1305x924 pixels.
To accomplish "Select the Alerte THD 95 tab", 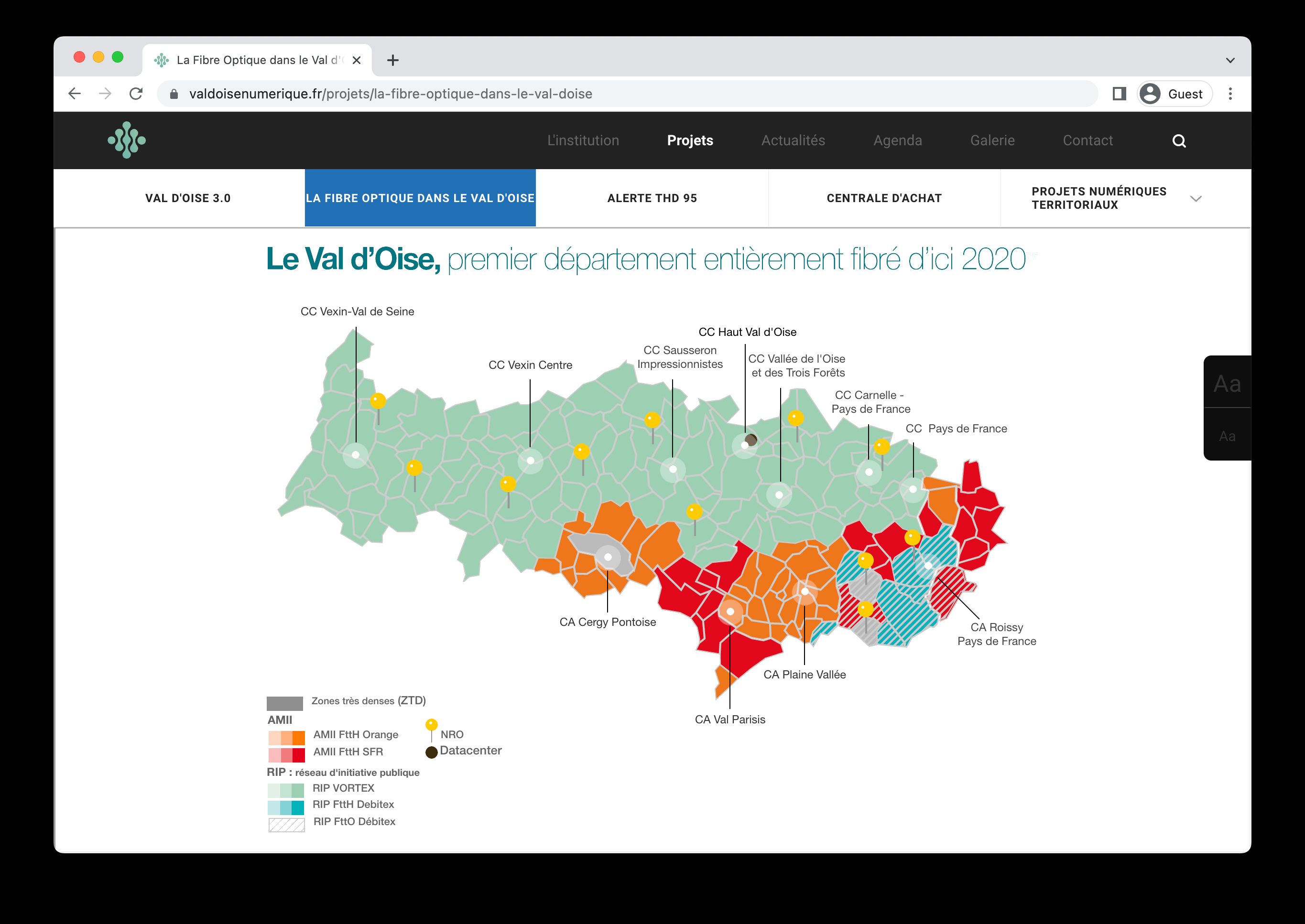I will (652, 198).
